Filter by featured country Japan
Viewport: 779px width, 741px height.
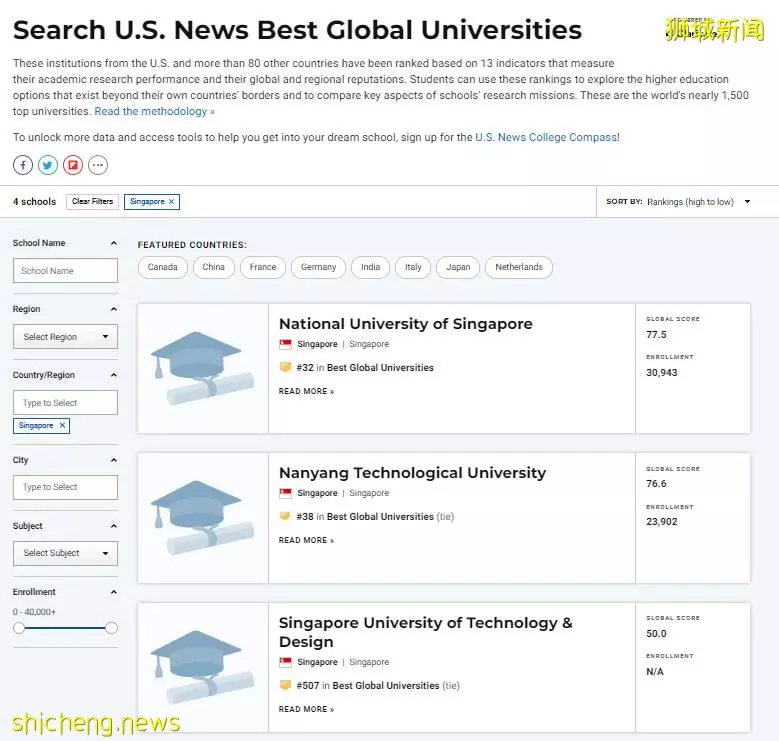[458, 267]
